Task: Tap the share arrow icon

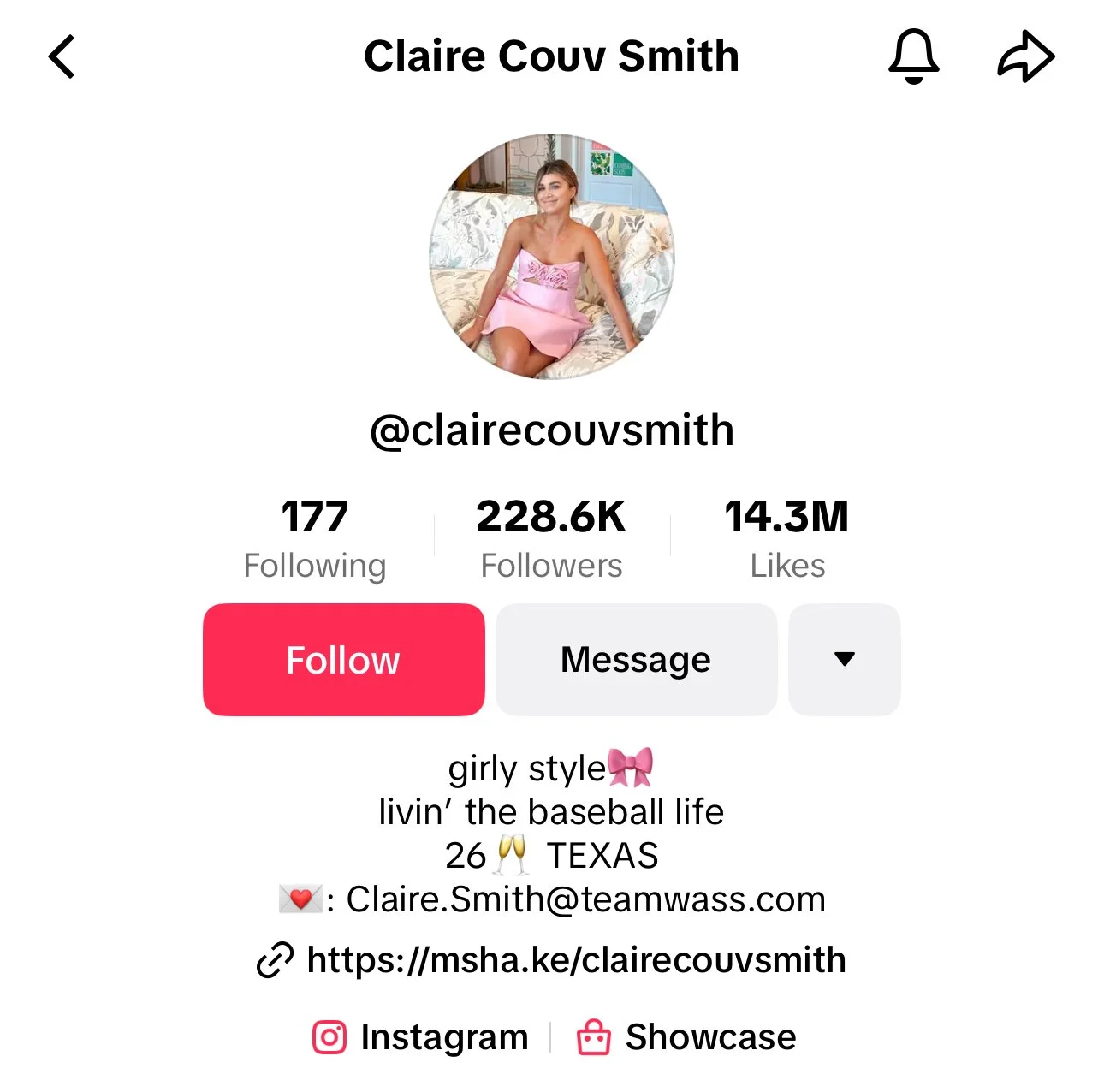Action: tap(1026, 56)
